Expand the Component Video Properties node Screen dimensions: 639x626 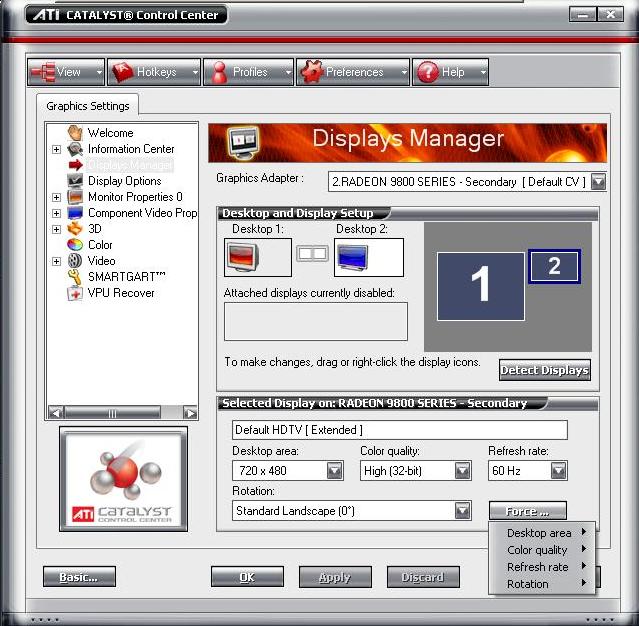tap(57, 213)
